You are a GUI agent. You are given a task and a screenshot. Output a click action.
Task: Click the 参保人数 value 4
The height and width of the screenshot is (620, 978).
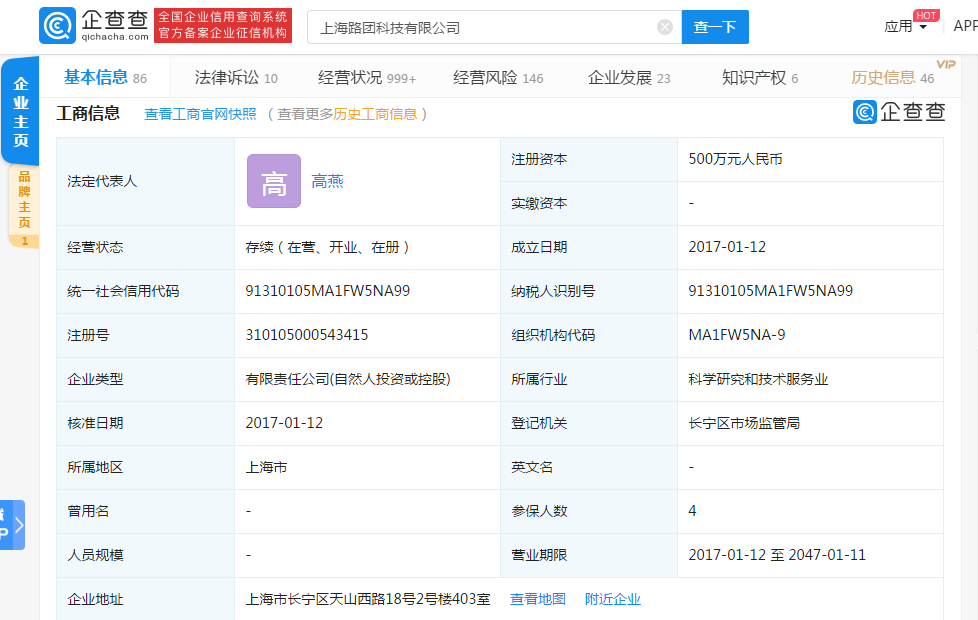(x=692, y=511)
